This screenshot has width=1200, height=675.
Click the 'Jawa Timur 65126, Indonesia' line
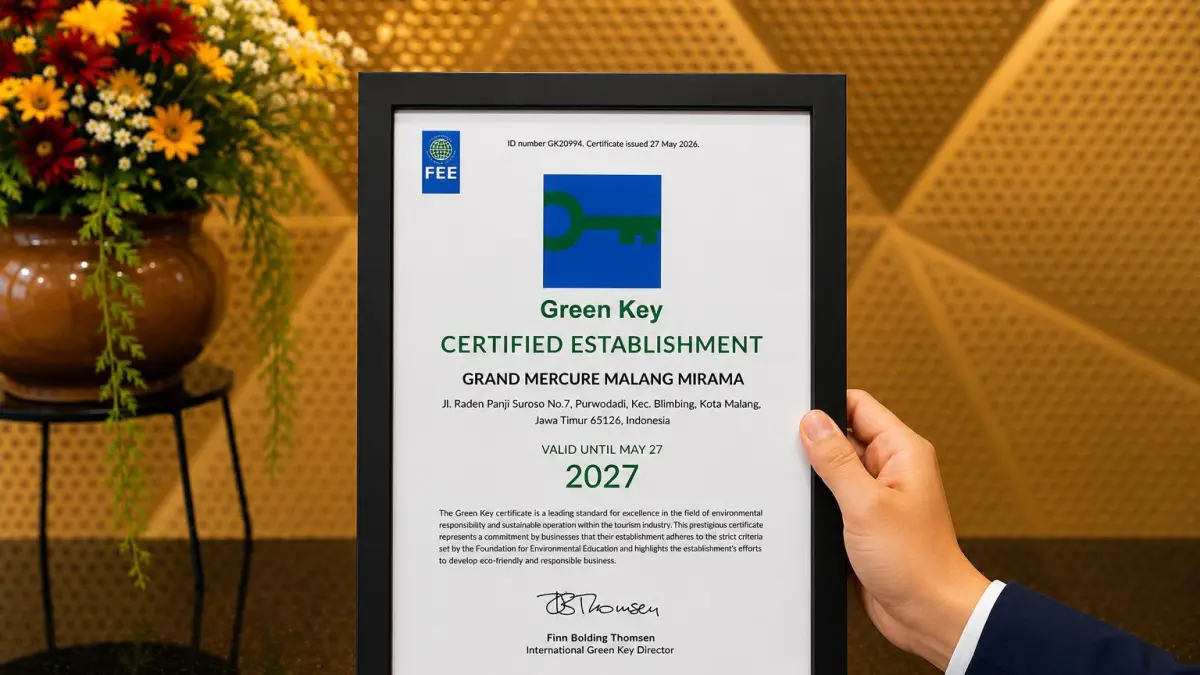[x=602, y=421]
